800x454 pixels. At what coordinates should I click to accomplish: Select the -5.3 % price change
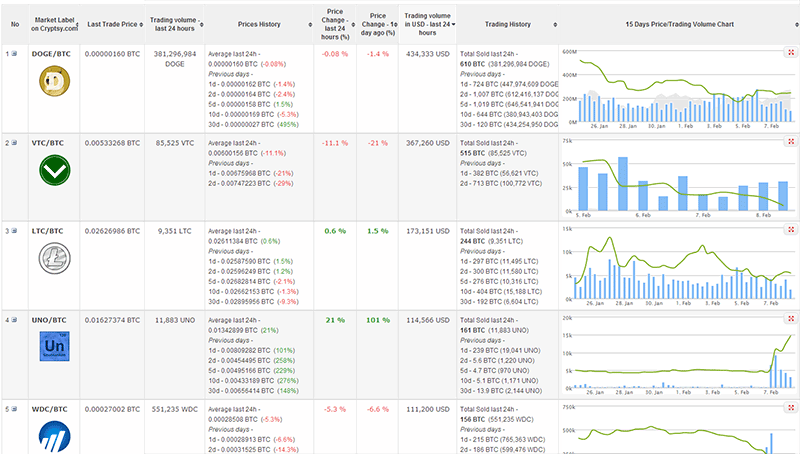(335, 409)
